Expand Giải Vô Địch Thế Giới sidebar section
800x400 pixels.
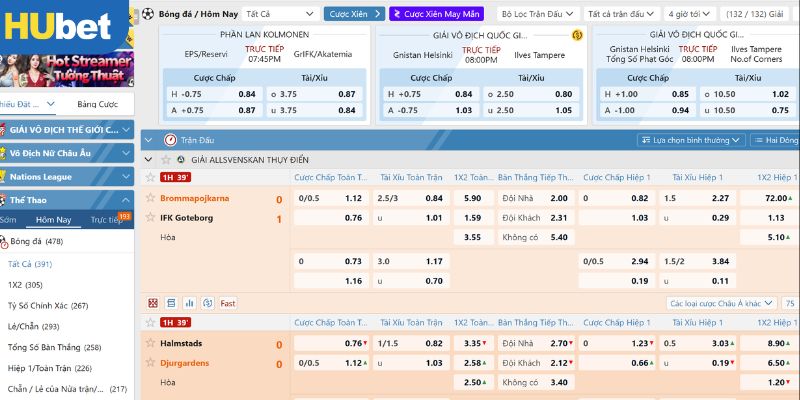pyautogui.click(x=67, y=130)
